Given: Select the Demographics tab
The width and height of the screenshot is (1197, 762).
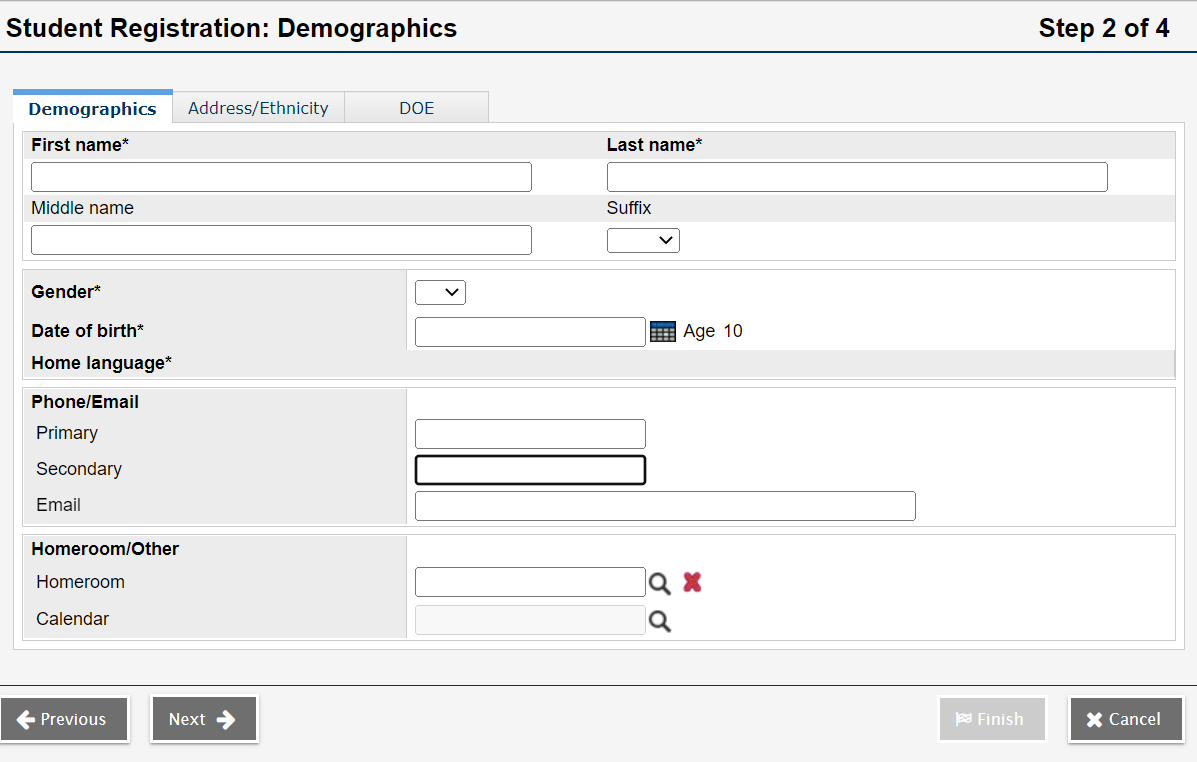Looking at the screenshot, I should click(x=92, y=107).
